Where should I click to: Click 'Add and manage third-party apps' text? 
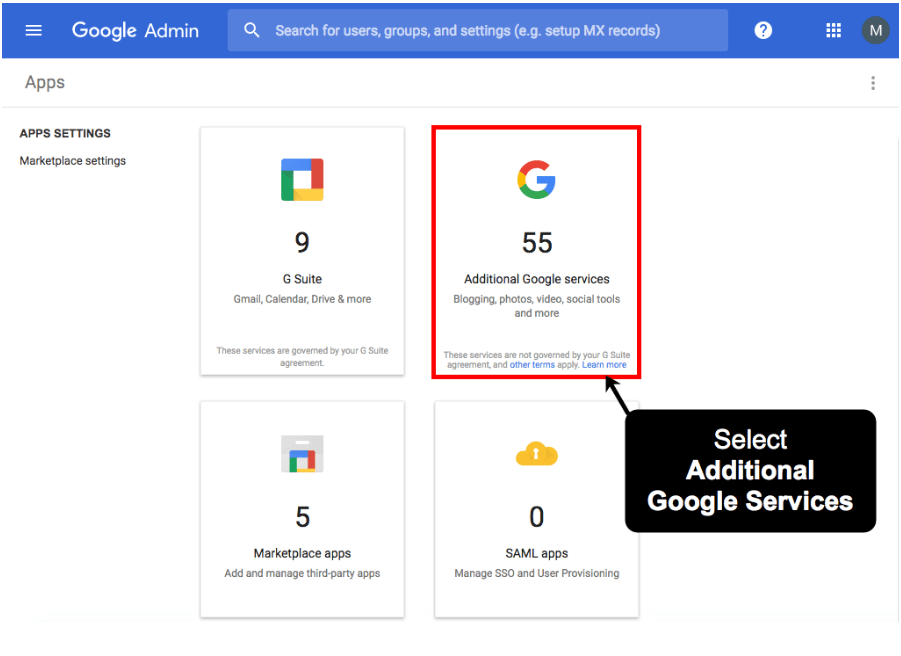click(302, 573)
